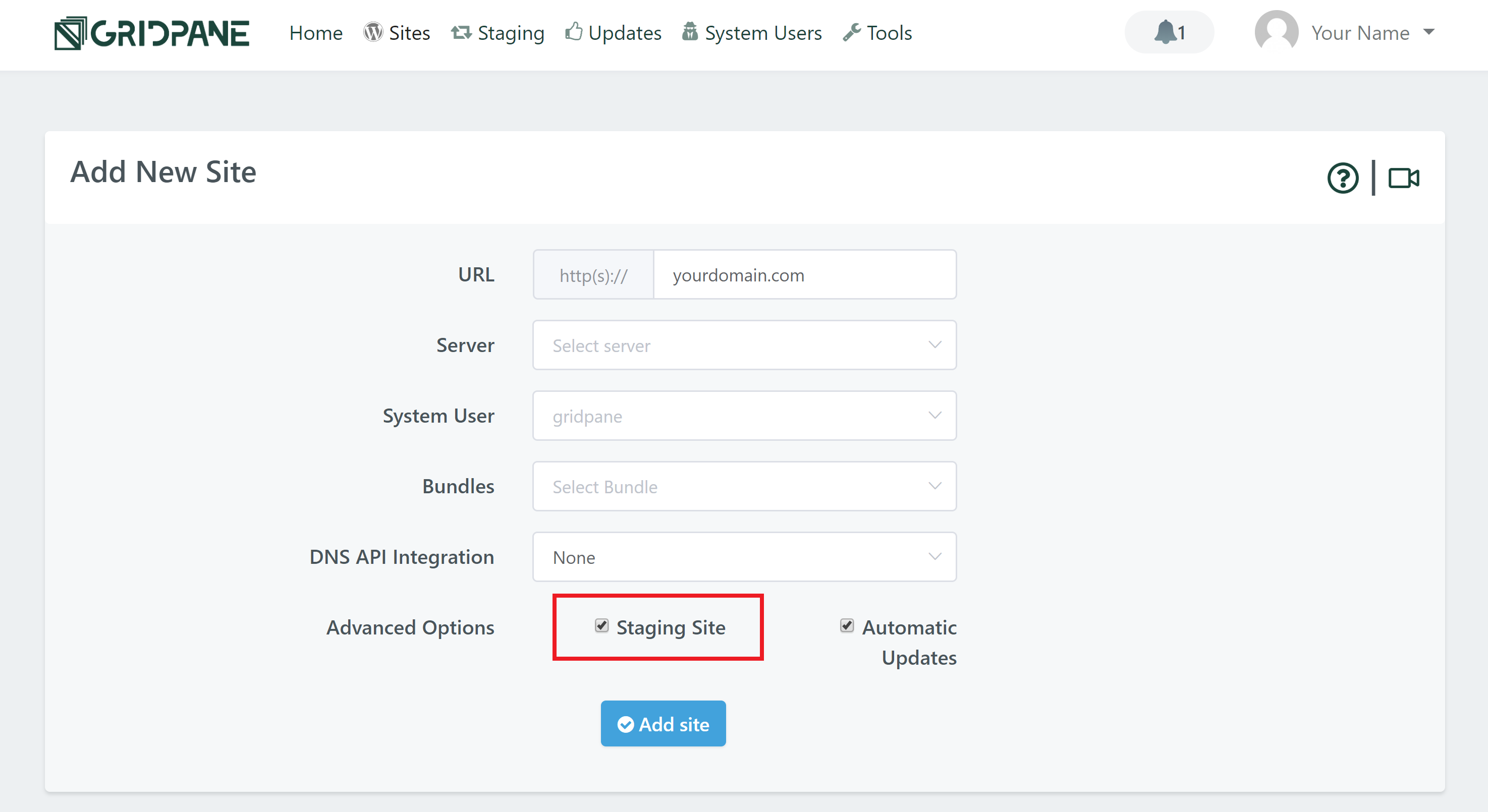Image resolution: width=1488 pixels, height=812 pixels.
Task: Open the System User gridpane dropdown
Action: coord(745,416)
